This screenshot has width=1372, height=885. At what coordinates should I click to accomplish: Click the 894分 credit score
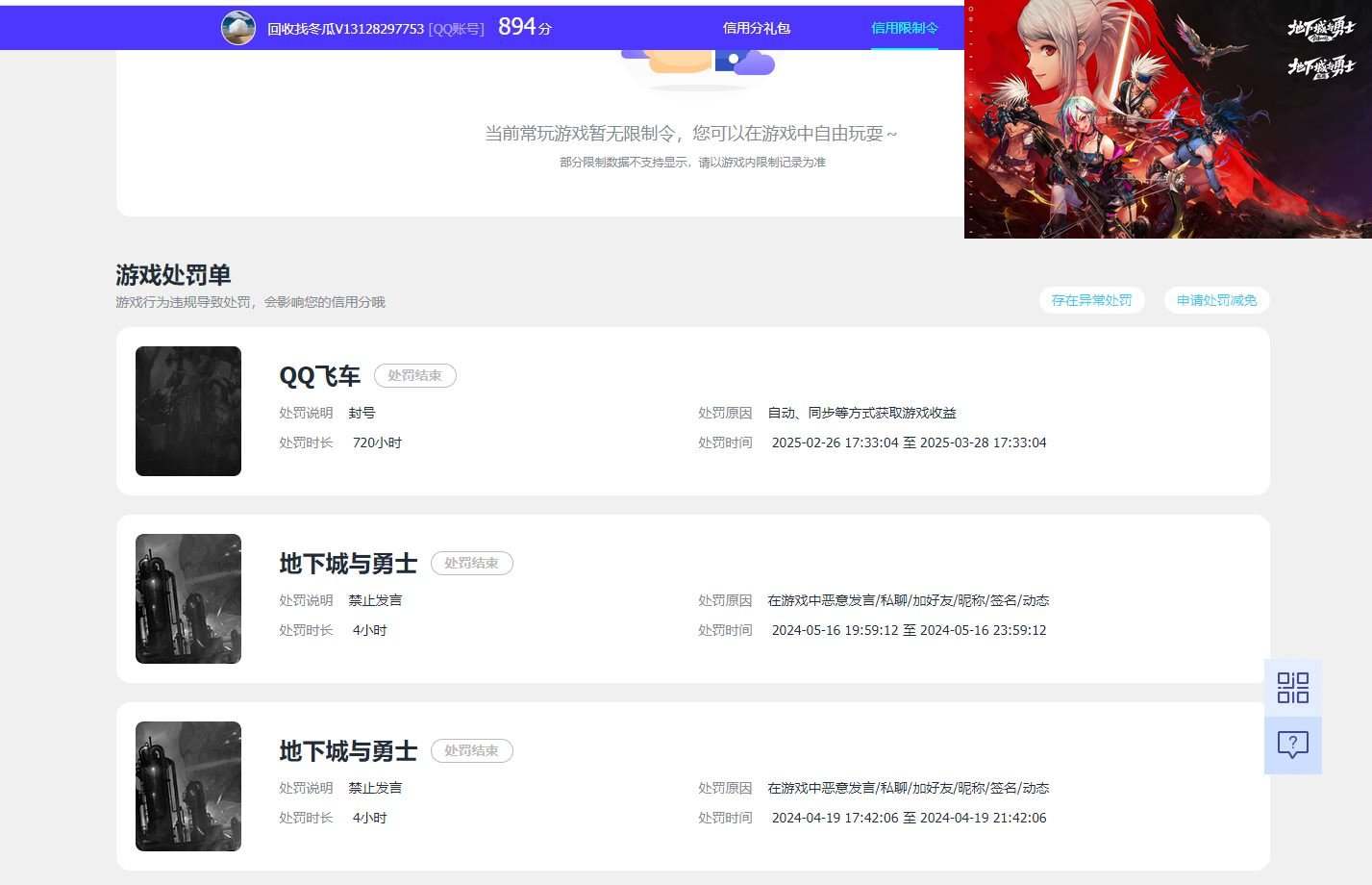tap(525, 27)
